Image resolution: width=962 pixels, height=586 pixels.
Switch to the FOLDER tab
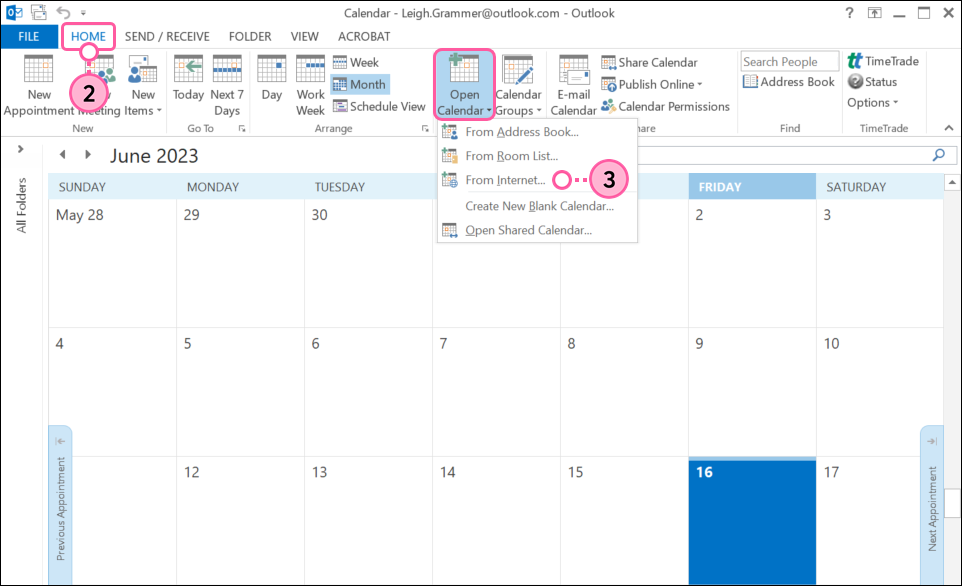(250, 36)
